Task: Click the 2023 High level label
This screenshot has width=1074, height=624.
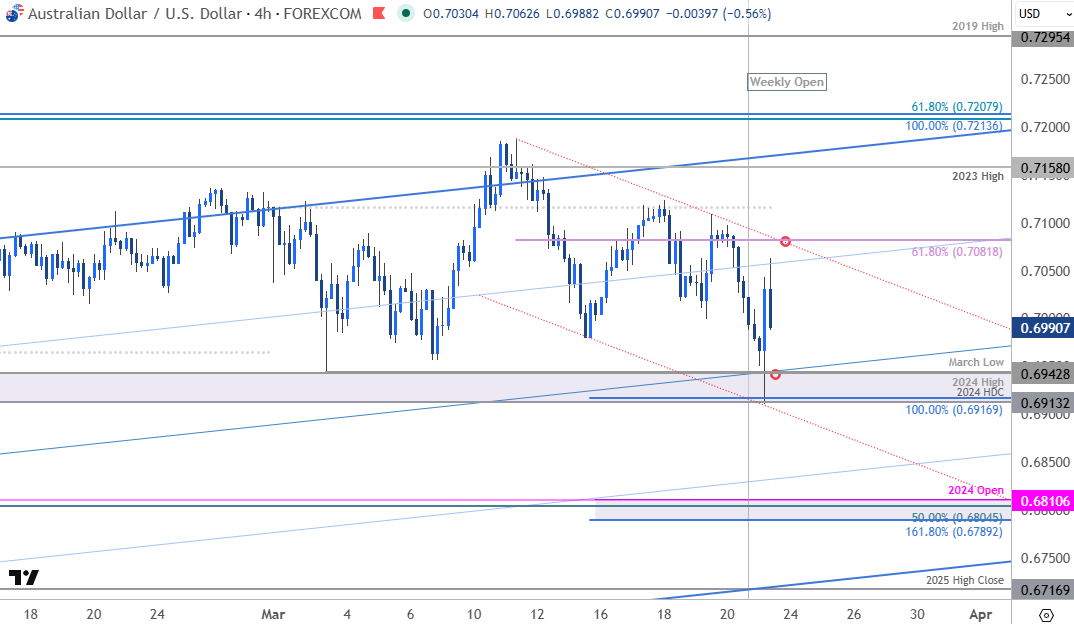Action: 977,176
